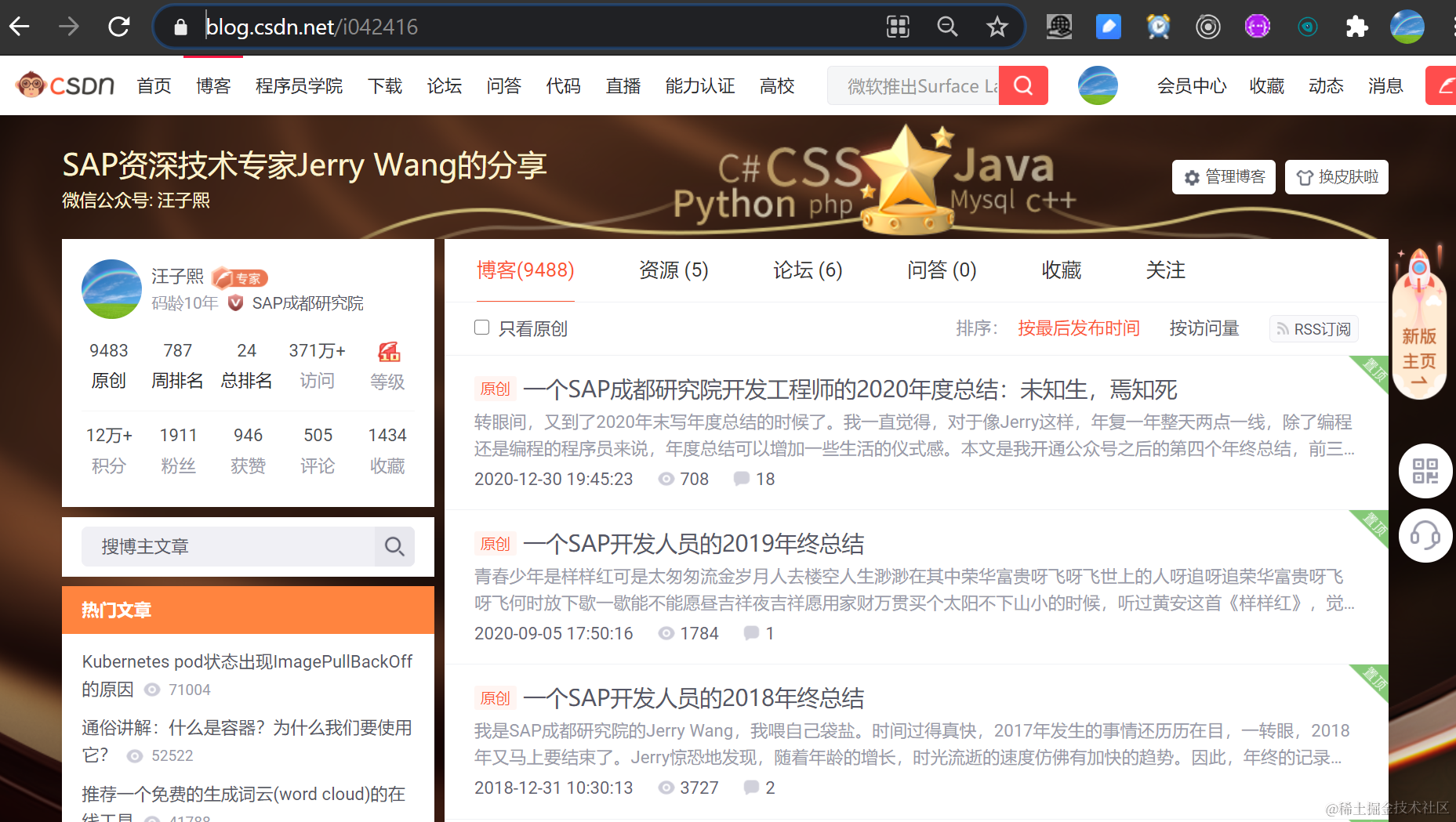Image resolution: width=1456 pixels, height=822 pixels.
Task: Click the browser address bar URL
Action: coord(312,27)
